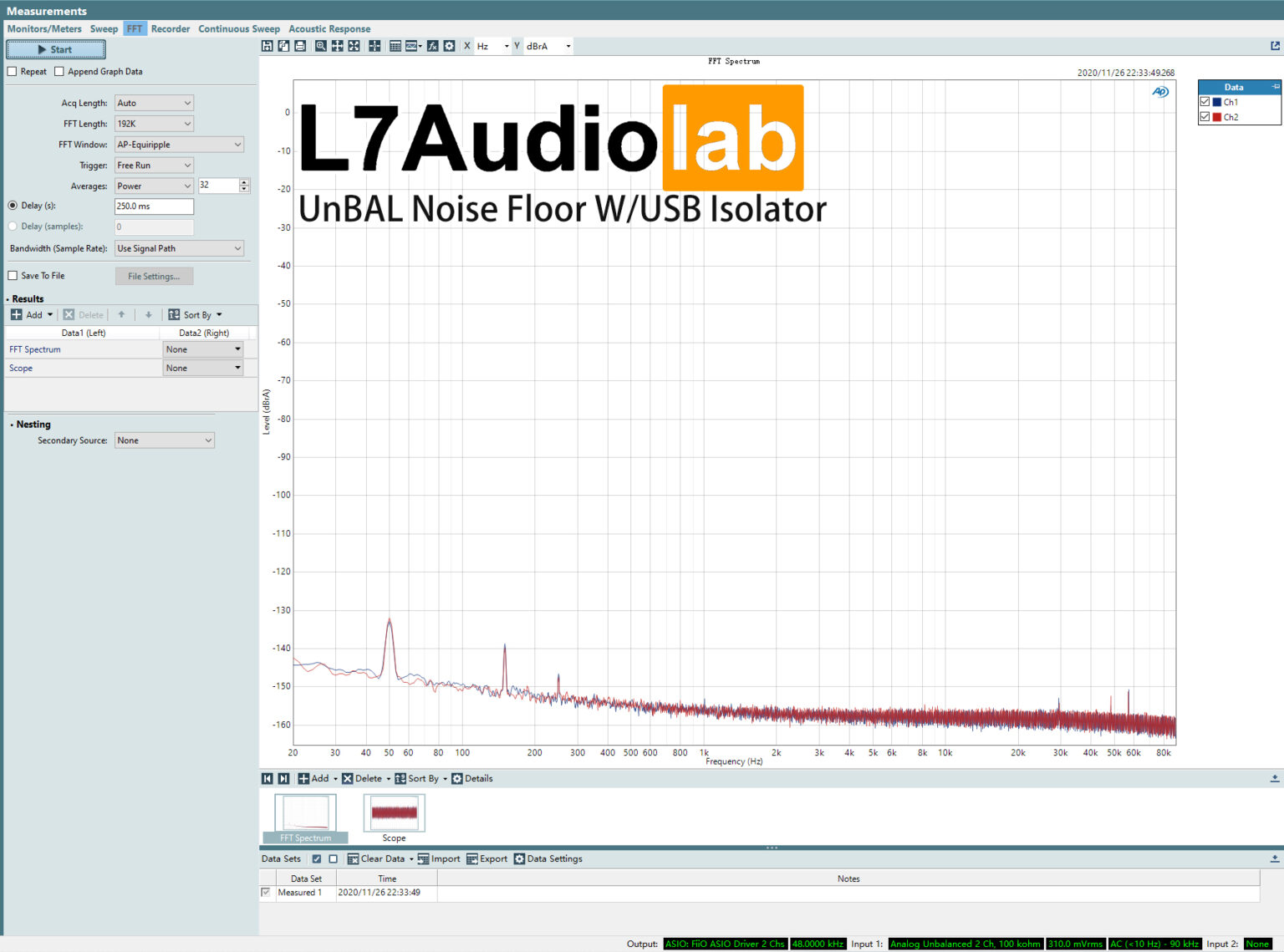
Task: Click the pan arrows tool icon
Action: [338, 46]
